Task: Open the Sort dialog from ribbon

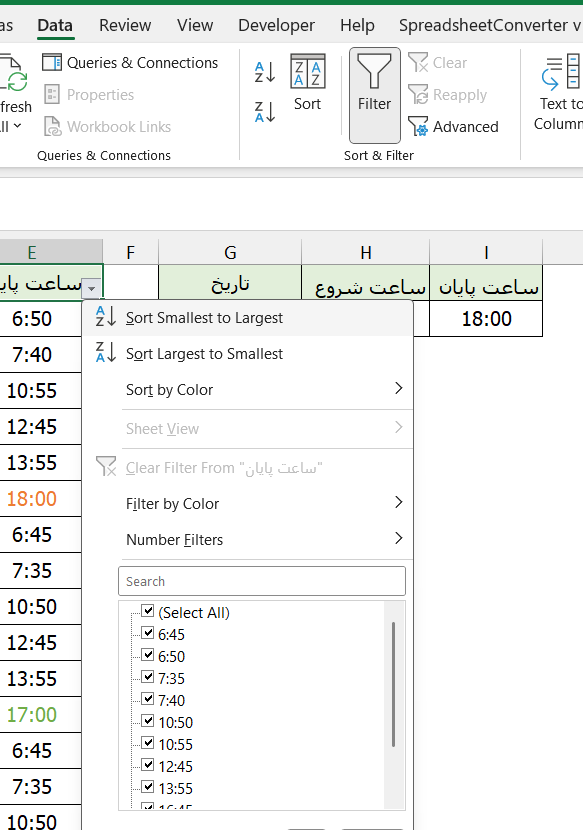Action: coord(308,83)
